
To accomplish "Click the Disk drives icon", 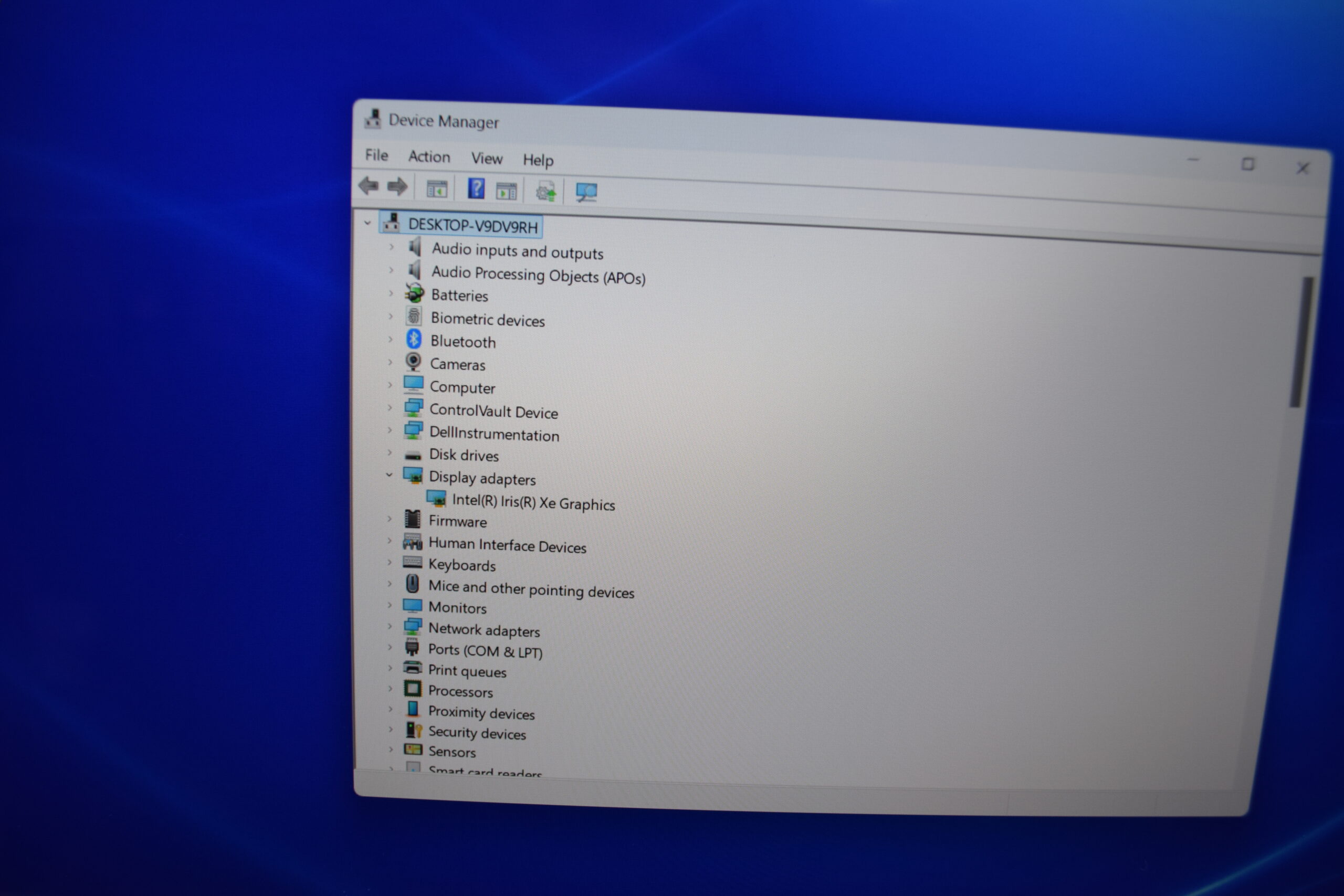I will [413, 456].
